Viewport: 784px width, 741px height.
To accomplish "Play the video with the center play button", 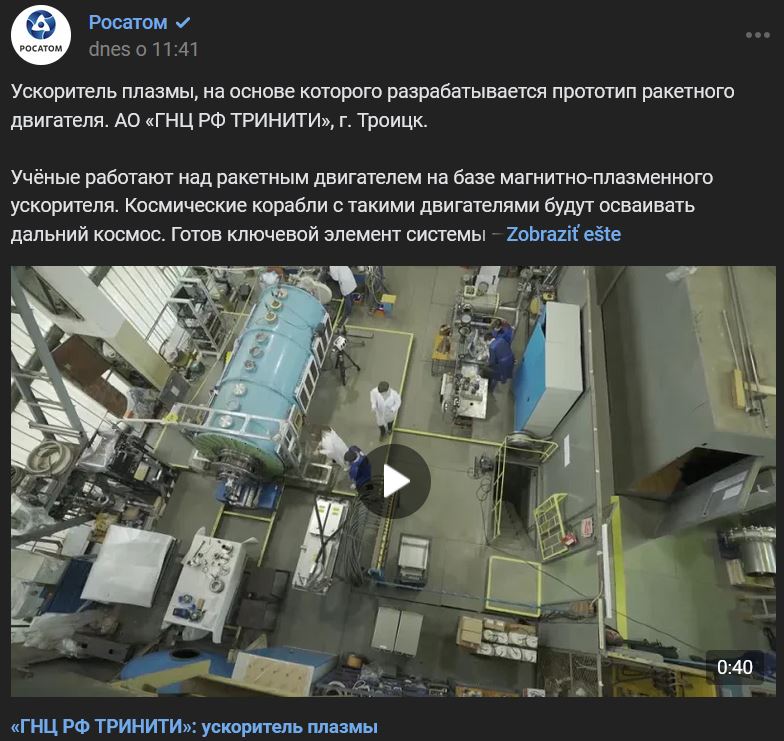I will coord(395,481).
